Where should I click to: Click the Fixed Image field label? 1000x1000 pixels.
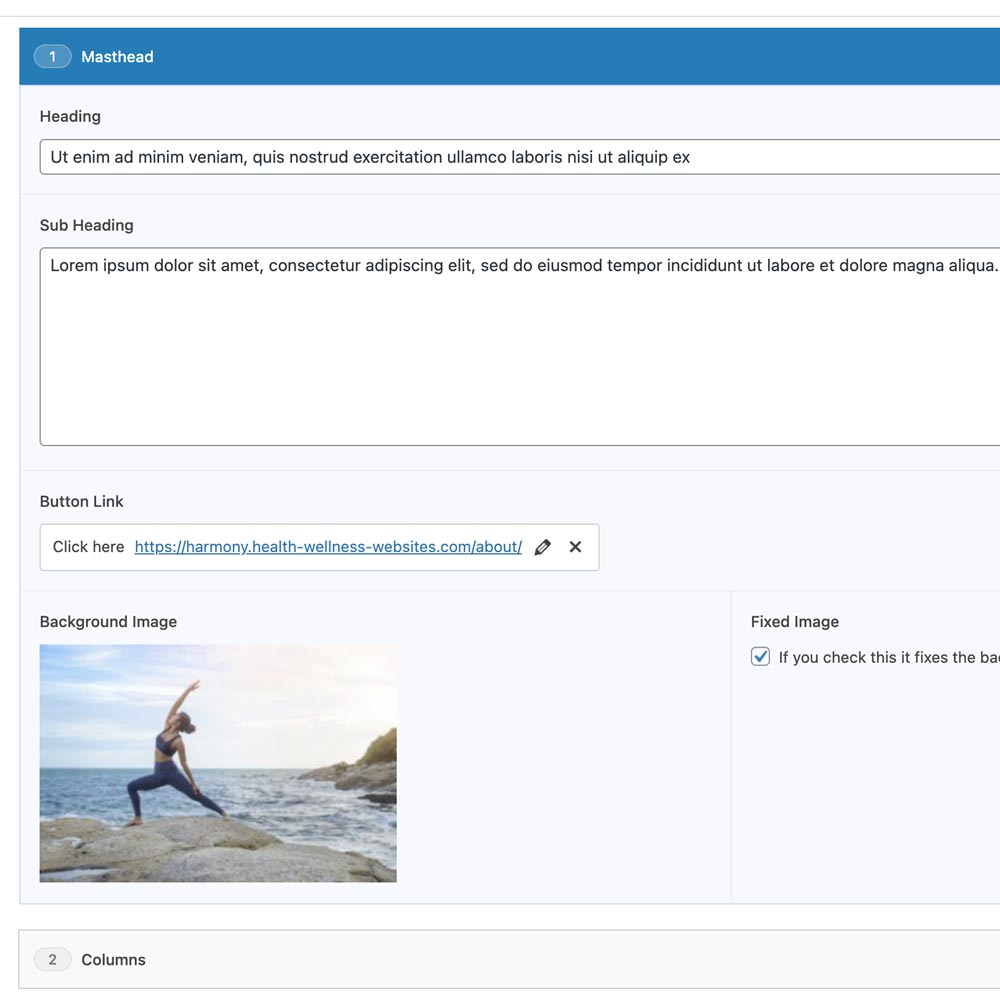pos(795,621)
